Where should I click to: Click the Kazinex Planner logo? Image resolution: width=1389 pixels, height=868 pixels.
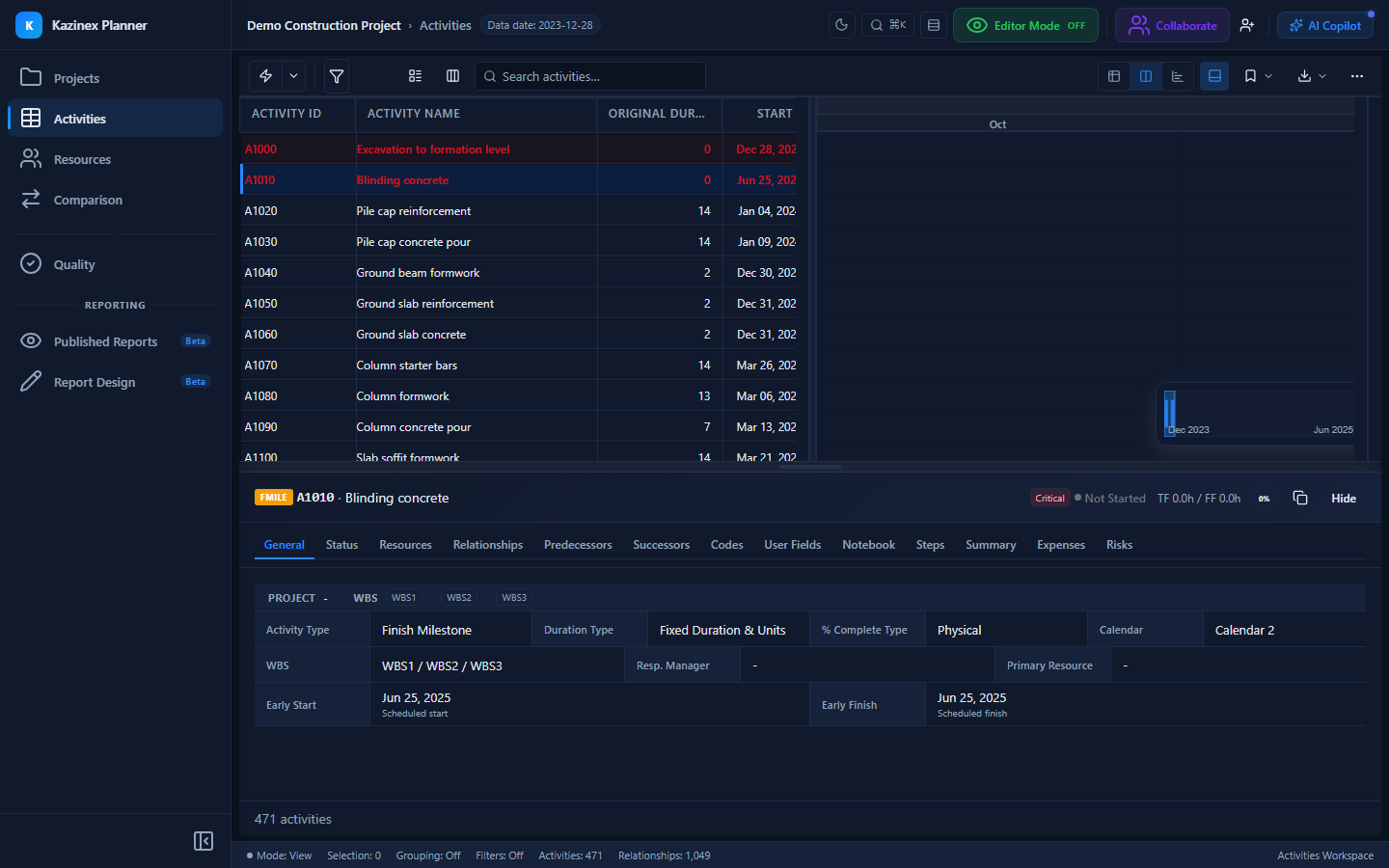click(x=29, y=25)
